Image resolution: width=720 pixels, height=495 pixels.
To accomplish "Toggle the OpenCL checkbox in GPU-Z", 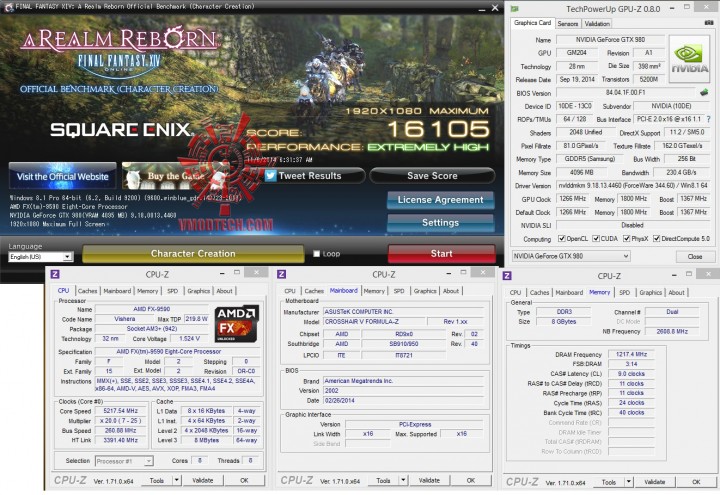I will [561, 238].
